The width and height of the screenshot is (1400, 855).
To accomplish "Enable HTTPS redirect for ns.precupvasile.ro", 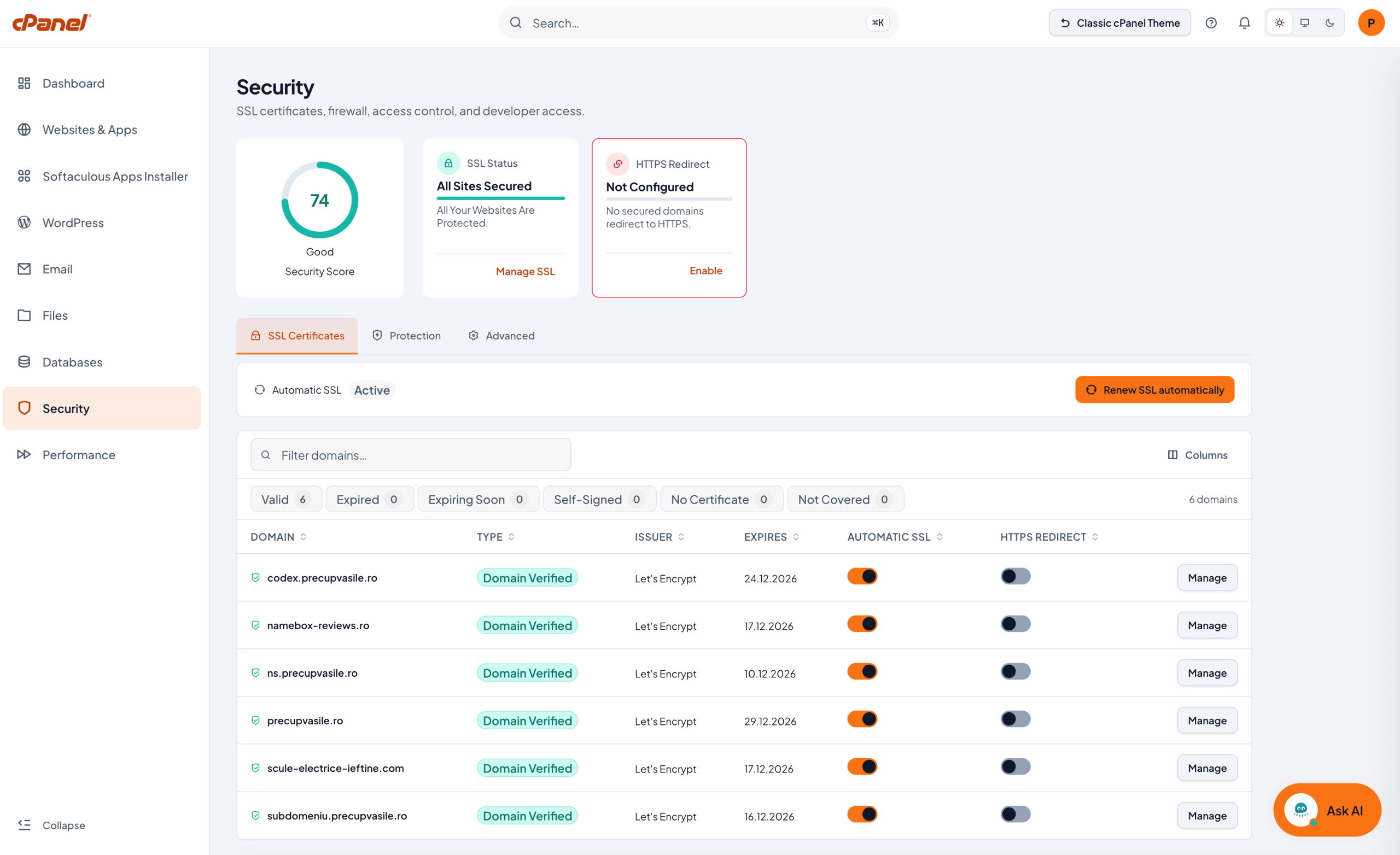I will point(1016,671).
